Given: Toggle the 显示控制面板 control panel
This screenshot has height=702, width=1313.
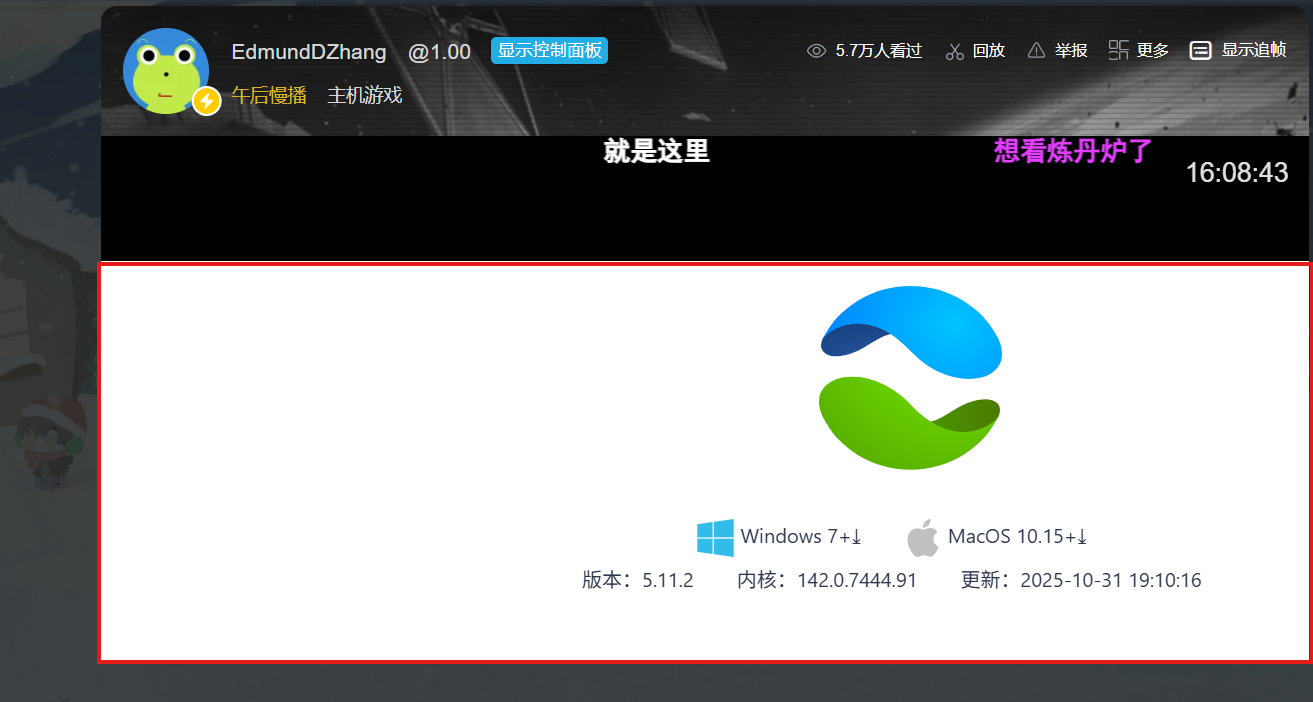Looking at the screenshot, I should (548, 51).
